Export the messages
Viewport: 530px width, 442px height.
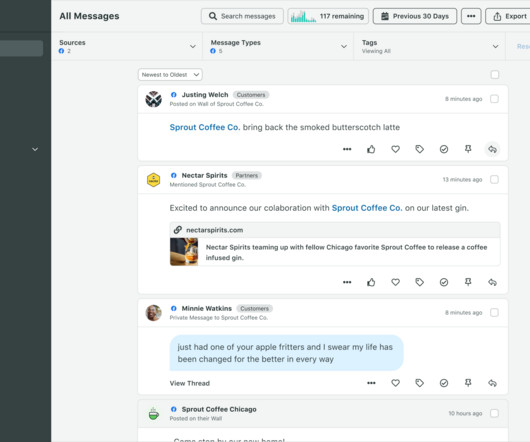tap(509, 16)
